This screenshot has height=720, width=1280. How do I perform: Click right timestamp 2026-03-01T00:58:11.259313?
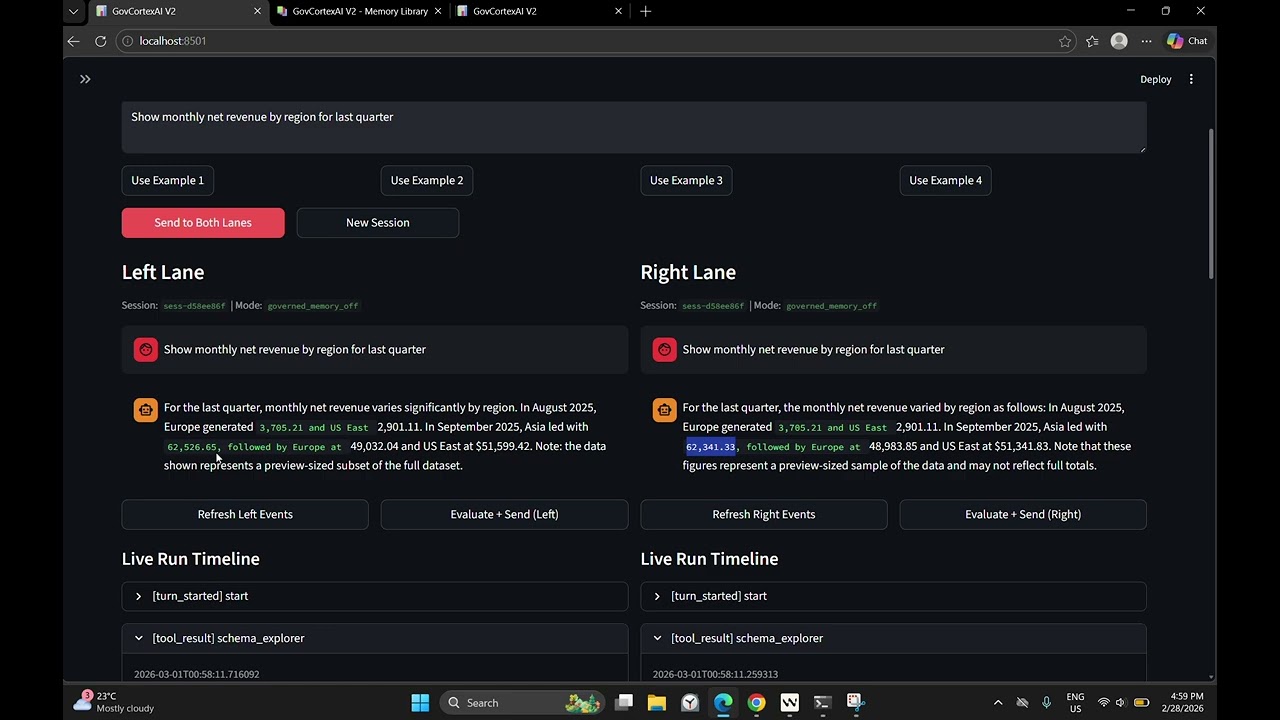pos(715,674)
